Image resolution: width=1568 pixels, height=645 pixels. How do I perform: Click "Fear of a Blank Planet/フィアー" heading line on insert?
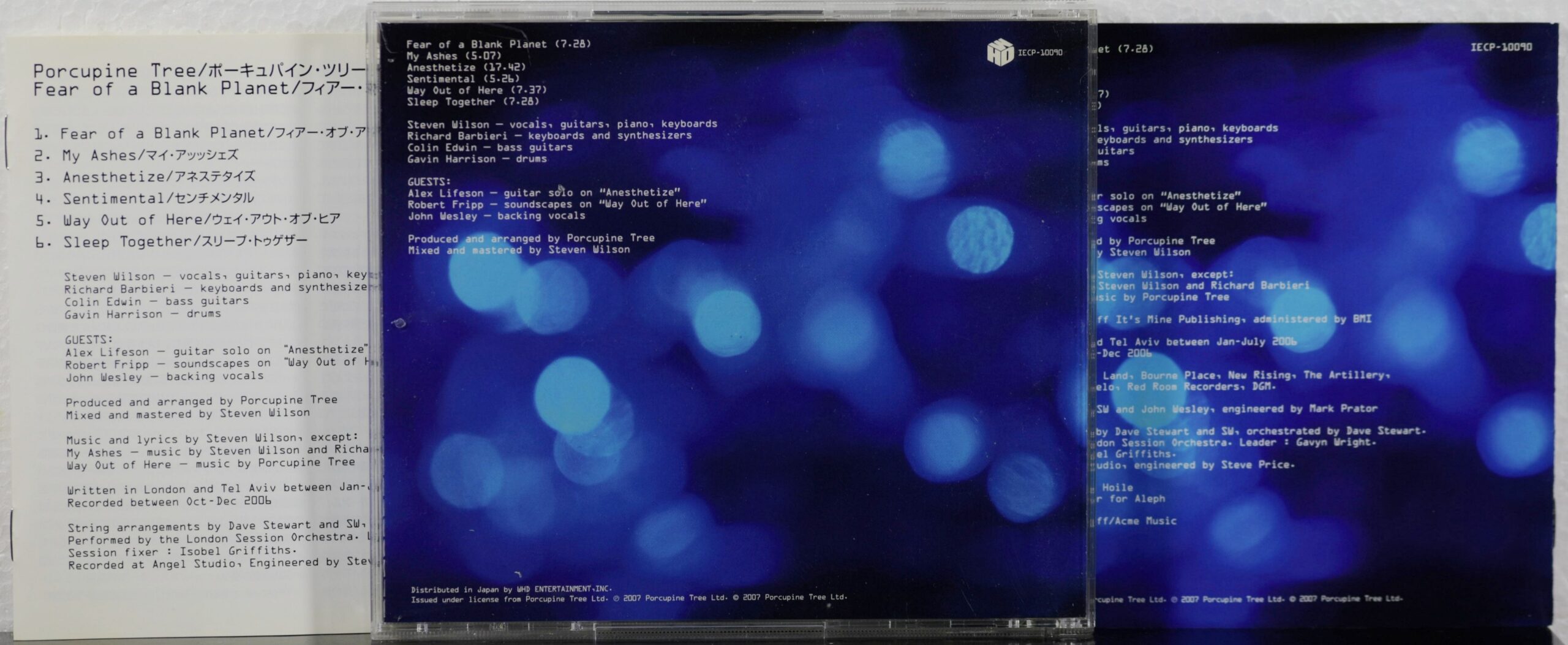(x=200, y=89)
